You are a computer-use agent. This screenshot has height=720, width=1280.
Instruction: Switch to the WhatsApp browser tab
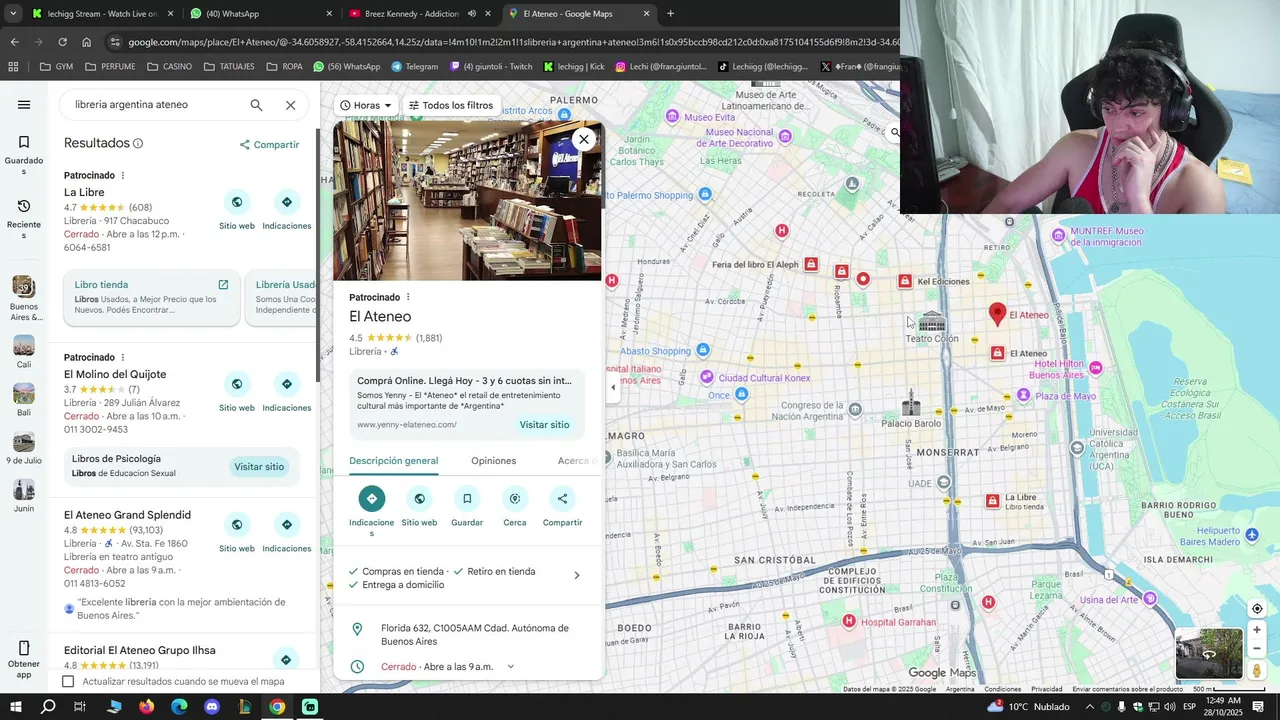pyautogui.click(x=260, y=14)
